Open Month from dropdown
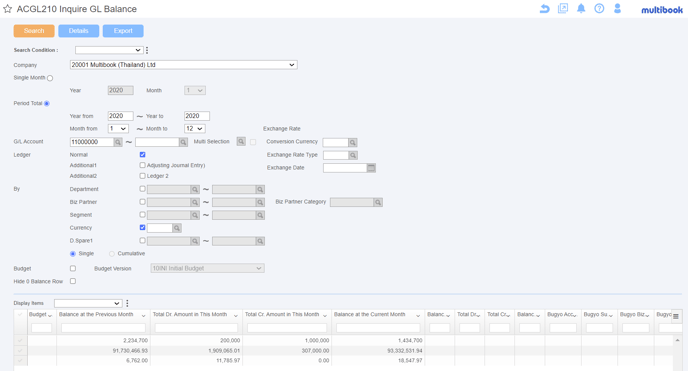Screen dimensions: 688x371 (x=118, y=129)
